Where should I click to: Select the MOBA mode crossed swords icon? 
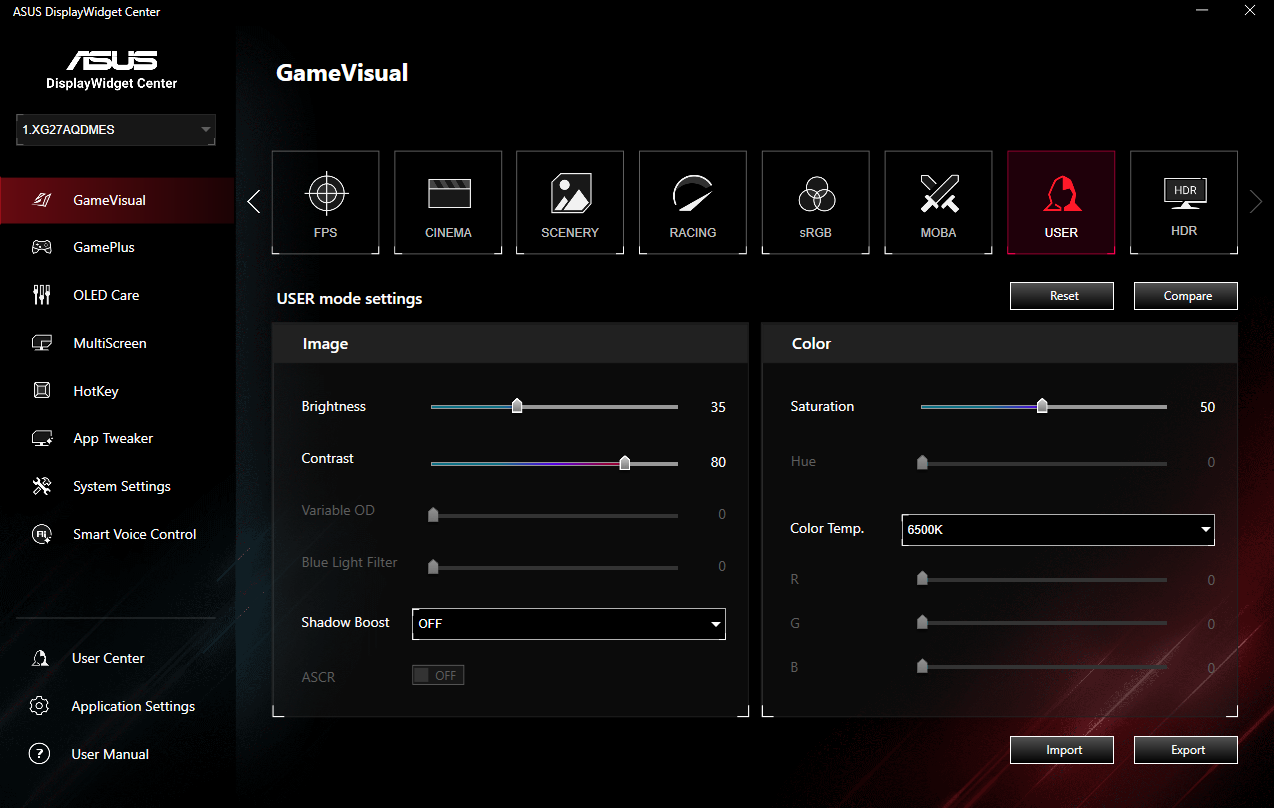pos(939,193)
